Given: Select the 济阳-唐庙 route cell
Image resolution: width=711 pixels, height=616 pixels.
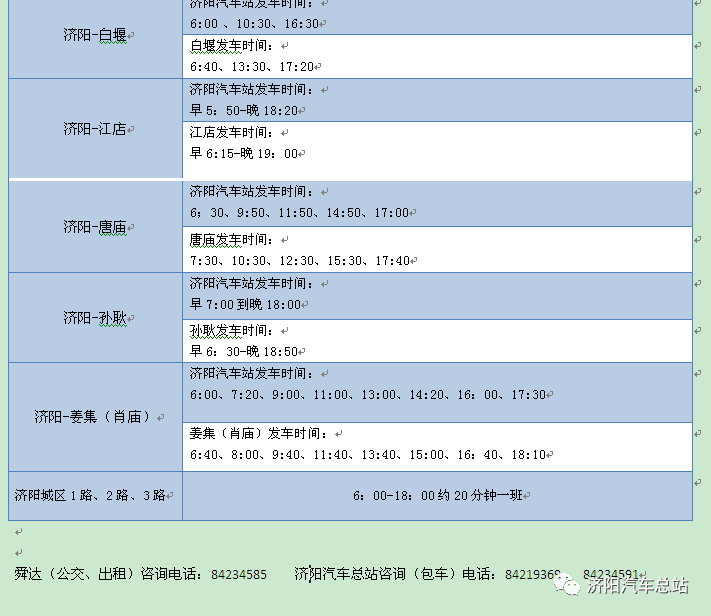Looking at the screenshot, I should pos(96,227).
